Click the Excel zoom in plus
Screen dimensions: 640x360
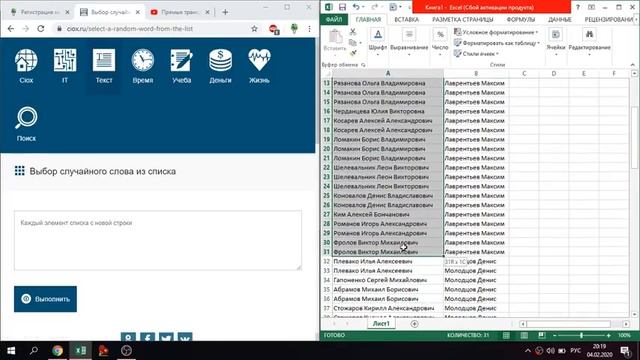click(x=609, y=336)
